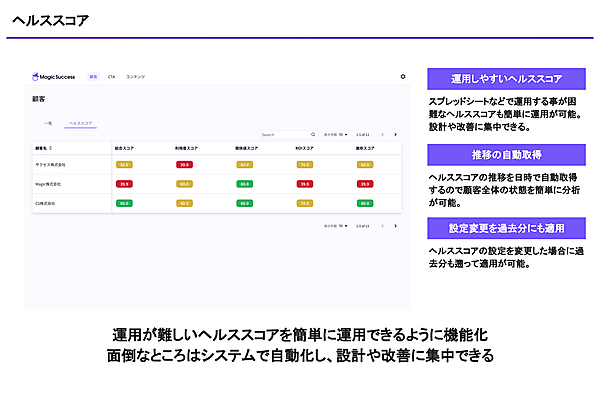The width and height of the screenshot is (600, 400).
Task: Click 70.0 badge in サクセス株式会社 row
Action: 305,165
